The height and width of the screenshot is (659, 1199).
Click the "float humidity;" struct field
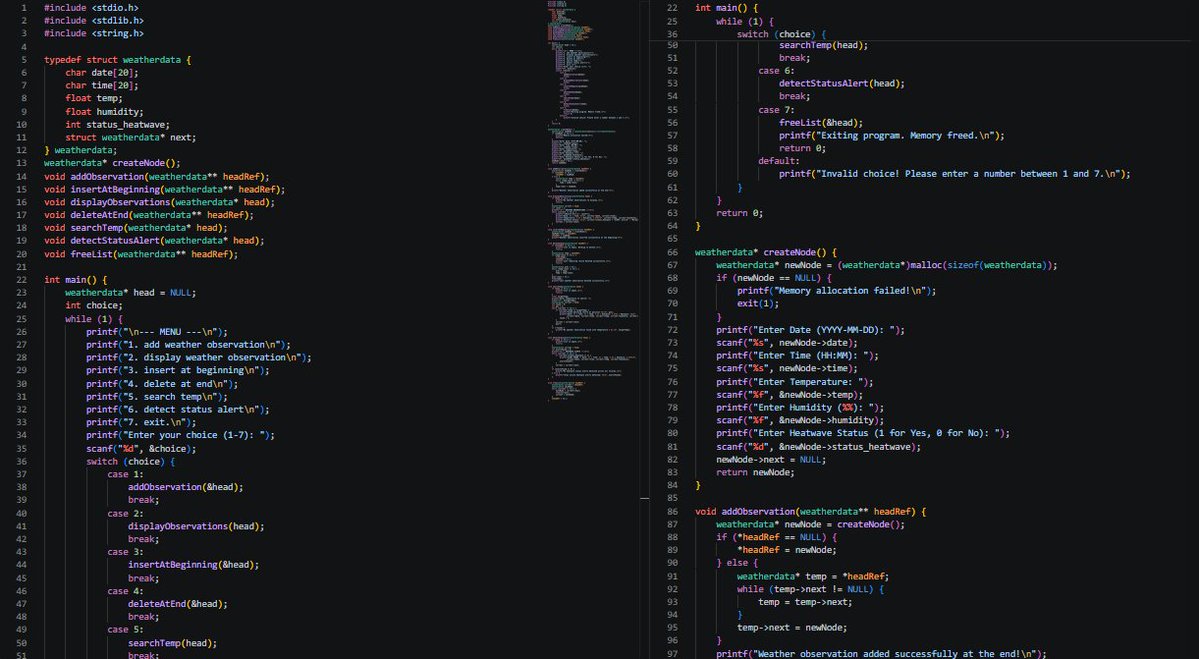[x=104, y=112]
